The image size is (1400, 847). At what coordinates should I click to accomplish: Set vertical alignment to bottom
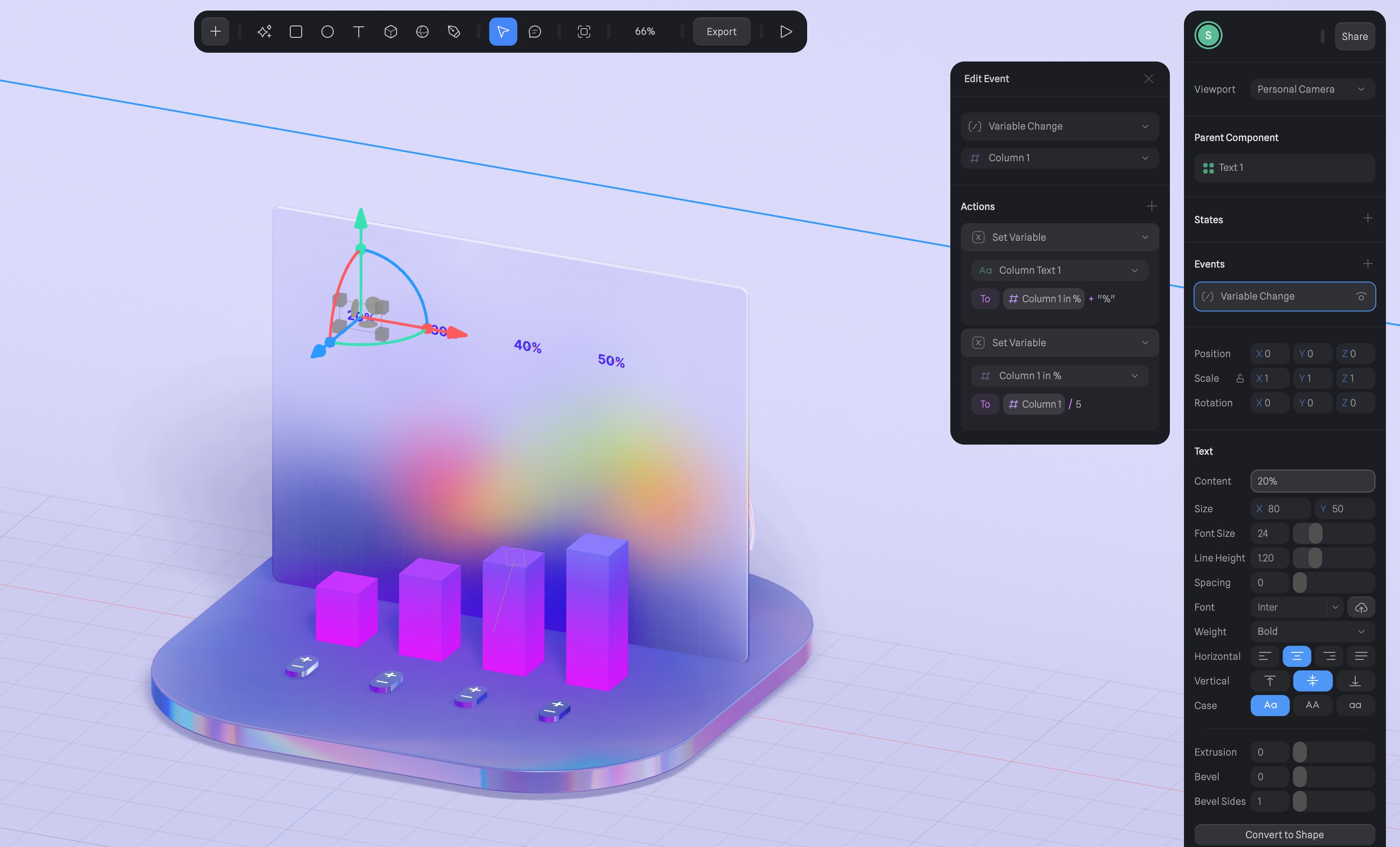point(1354,680)
